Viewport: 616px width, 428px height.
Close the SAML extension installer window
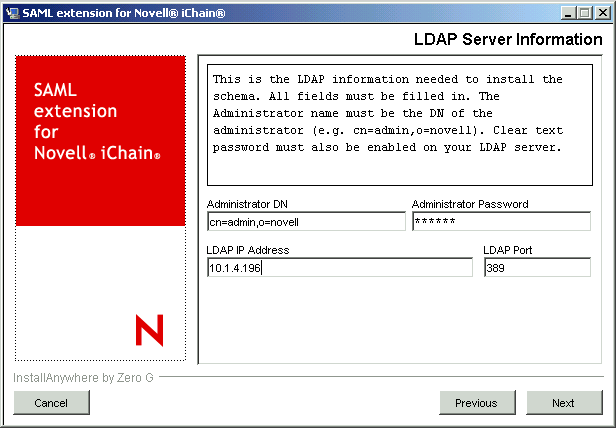[x=602, y=13]
